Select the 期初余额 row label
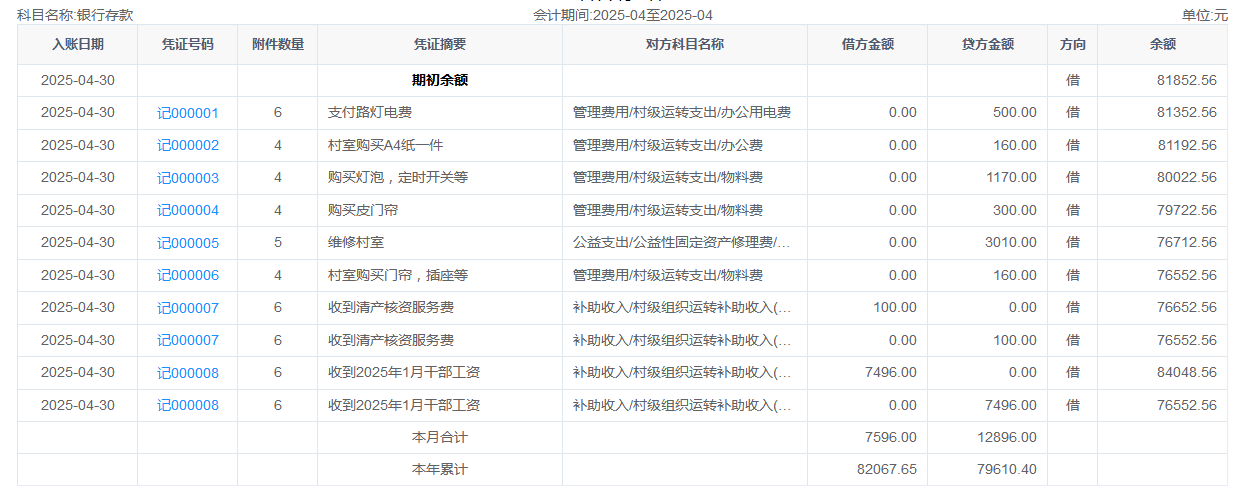 tap(439, 80)
